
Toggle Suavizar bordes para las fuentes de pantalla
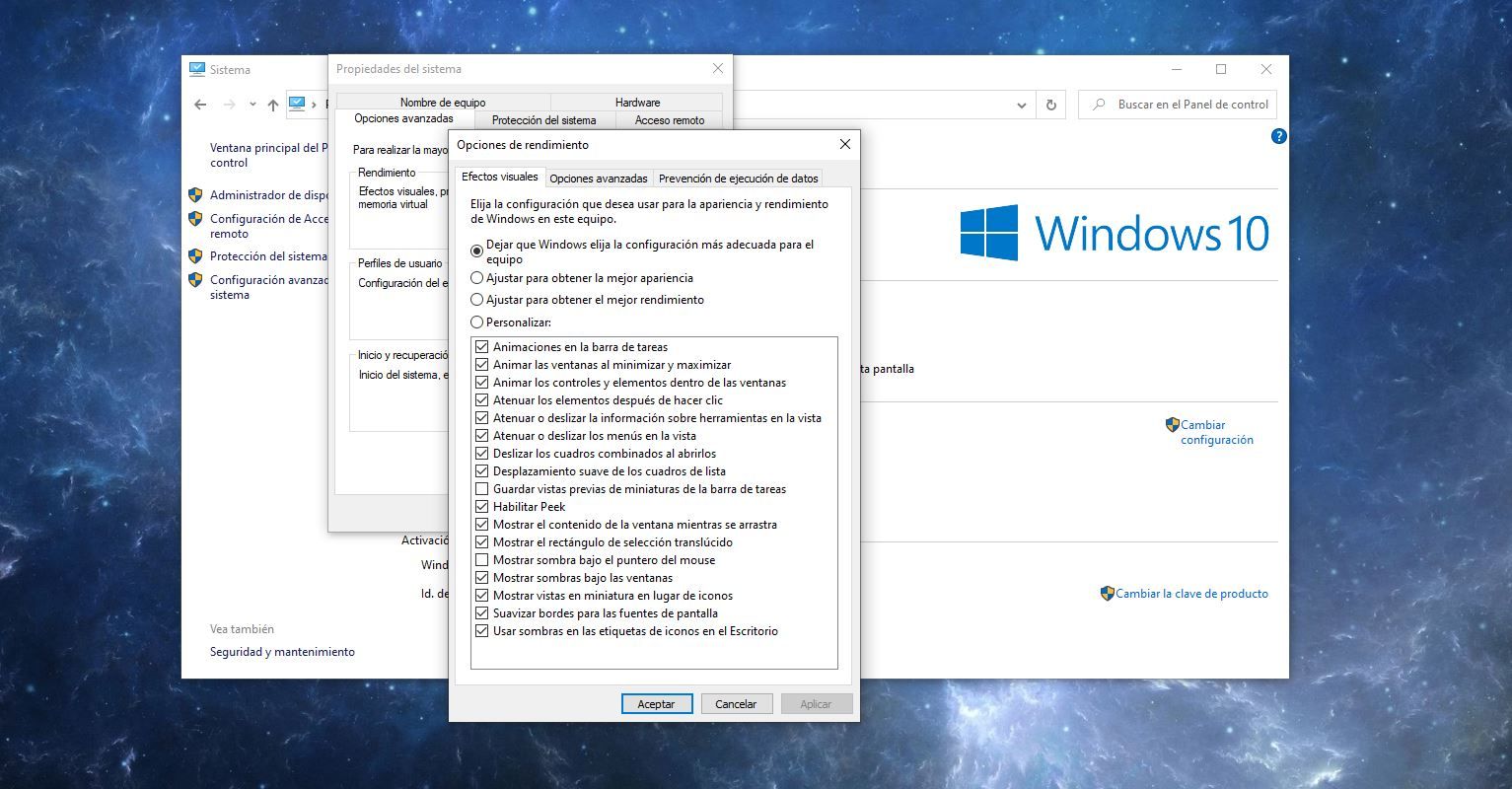coord(482,613)
